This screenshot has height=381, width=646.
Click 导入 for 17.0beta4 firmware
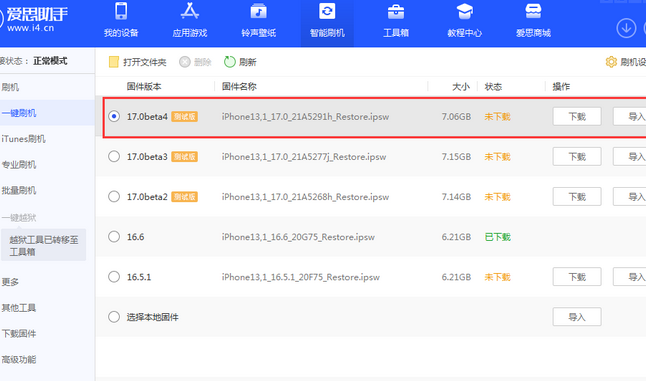[630, 117]
